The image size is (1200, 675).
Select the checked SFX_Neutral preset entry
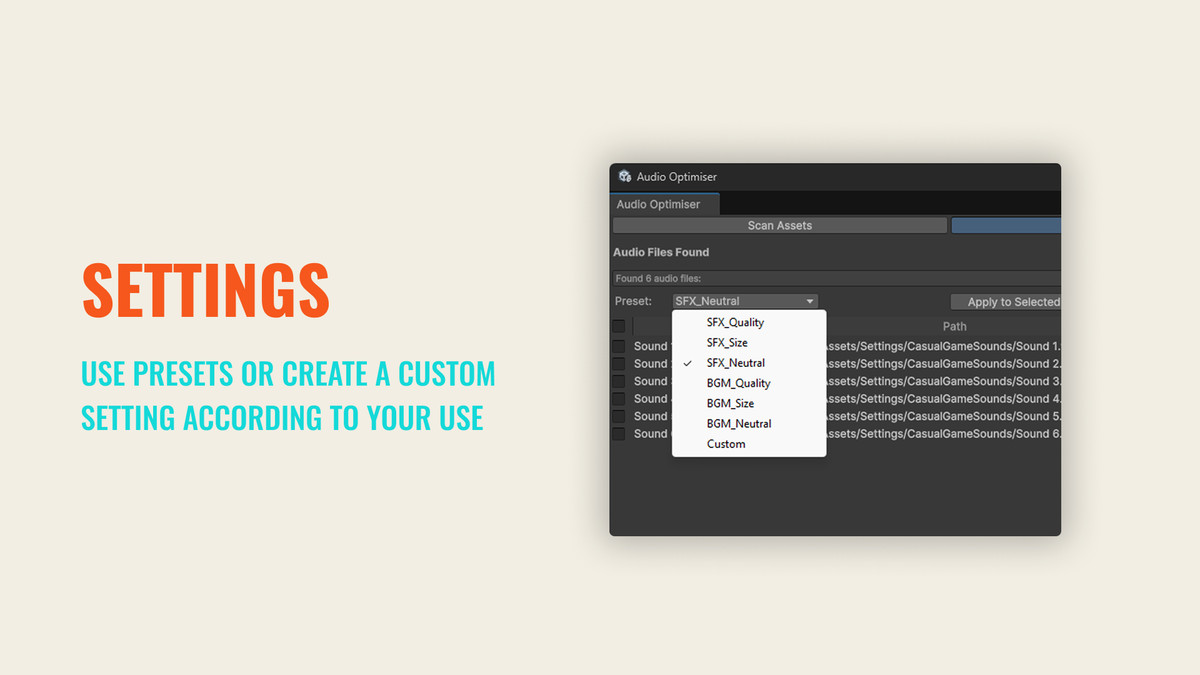click(x=749, y=363)
